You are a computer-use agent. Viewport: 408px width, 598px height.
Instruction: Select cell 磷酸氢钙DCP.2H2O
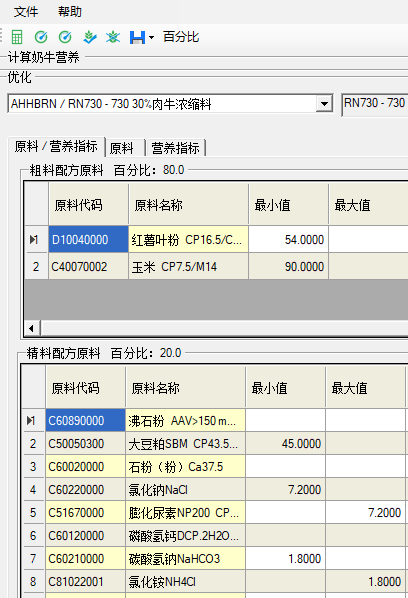pyautogui.click(x=185, y=535)
